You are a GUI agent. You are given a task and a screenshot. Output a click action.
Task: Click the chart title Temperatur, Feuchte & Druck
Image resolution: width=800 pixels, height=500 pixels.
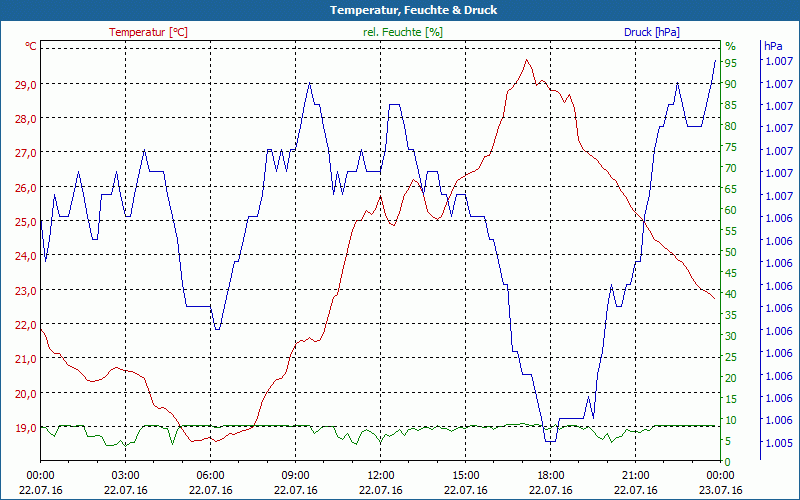413,10
